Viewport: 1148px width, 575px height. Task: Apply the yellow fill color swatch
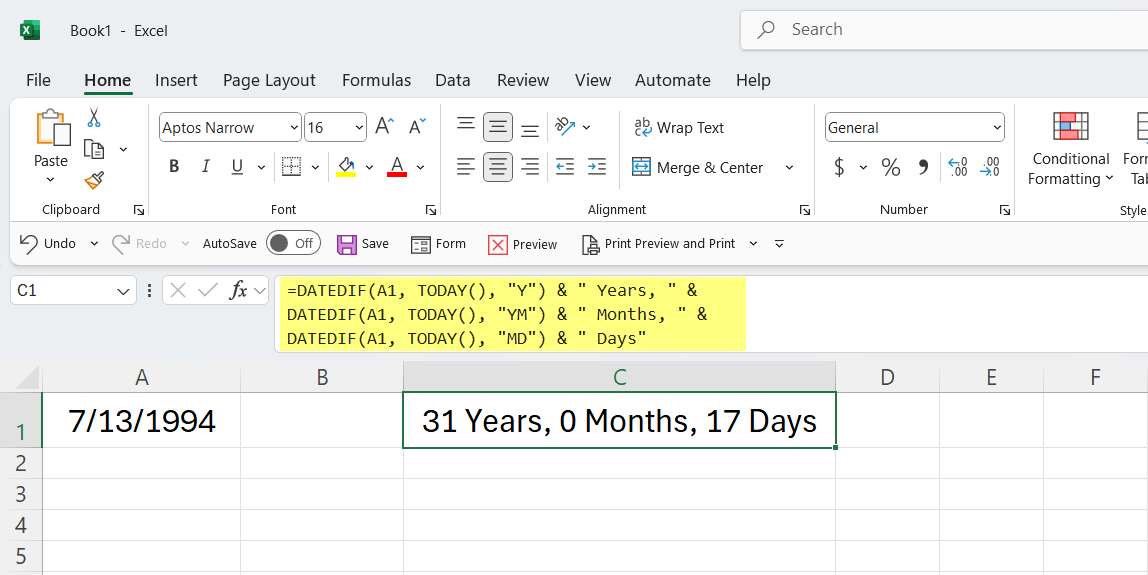[346, 167]
